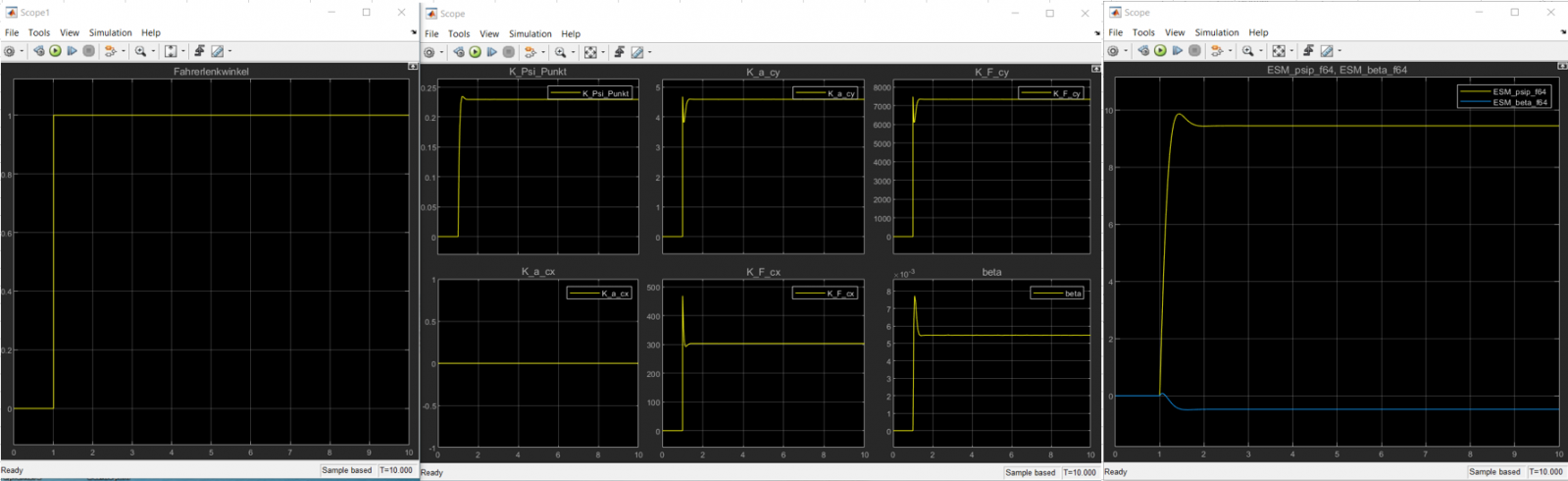Image resolution: width=1568 pixels, height=481 pixels.
Task: Expand the configuration gear dropdown in the ESM_psip_f64 scope
Action: [x=1127, y=52]
